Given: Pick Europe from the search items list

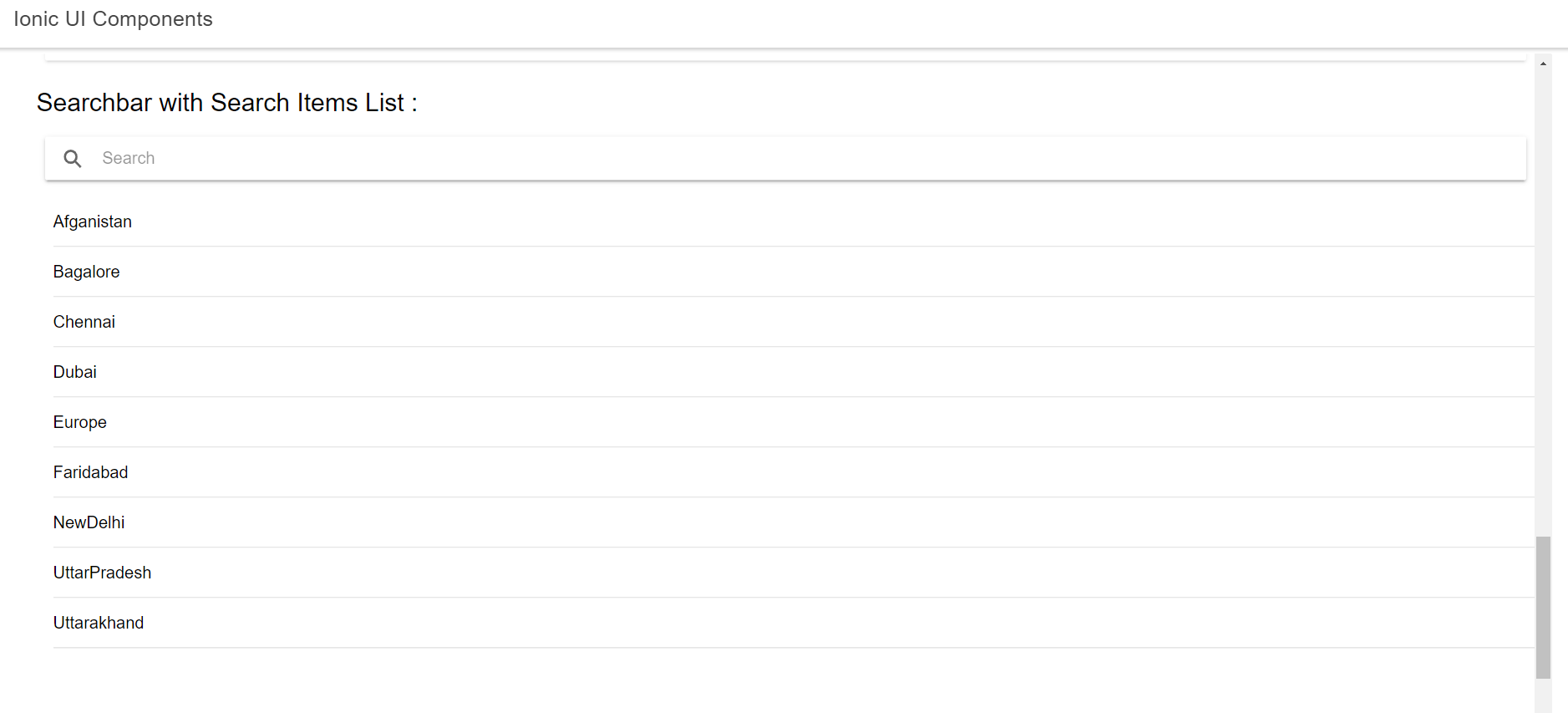Looking at the screenshot, I should coord(79,422).
